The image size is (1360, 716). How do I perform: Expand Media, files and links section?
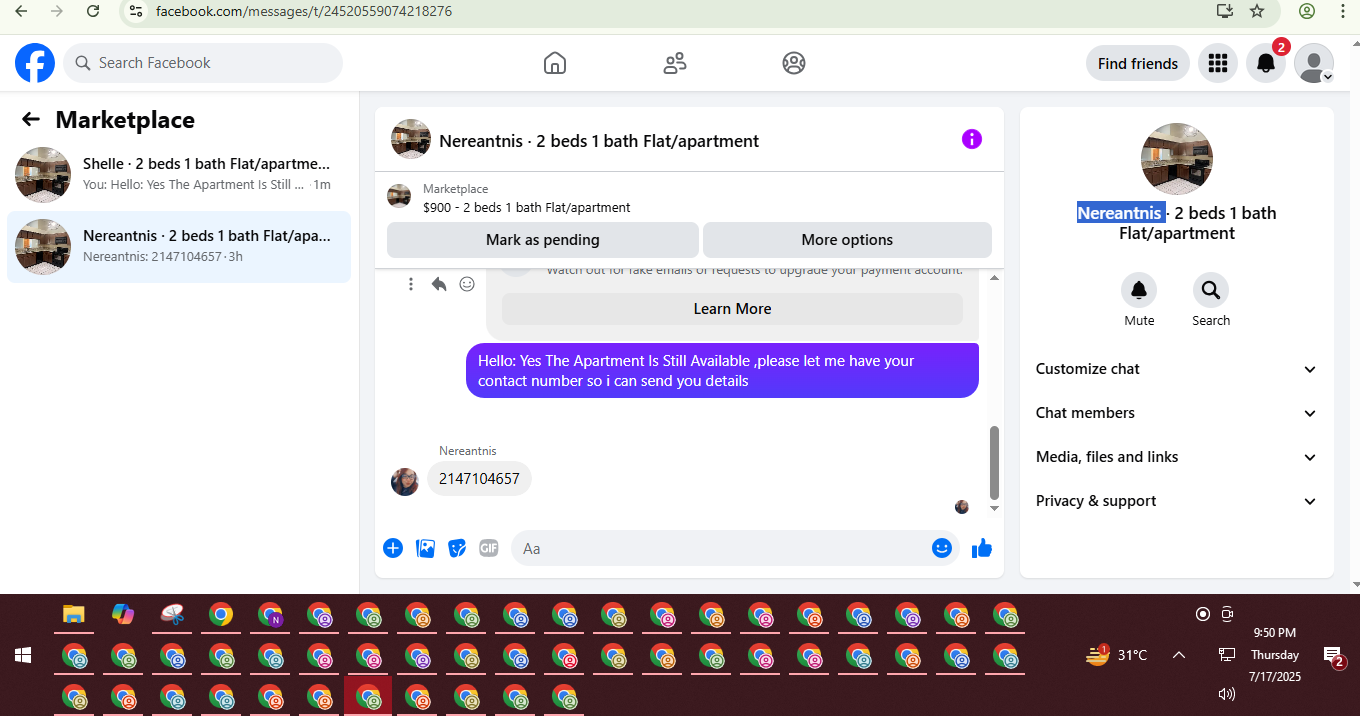tap(1176, 457)
